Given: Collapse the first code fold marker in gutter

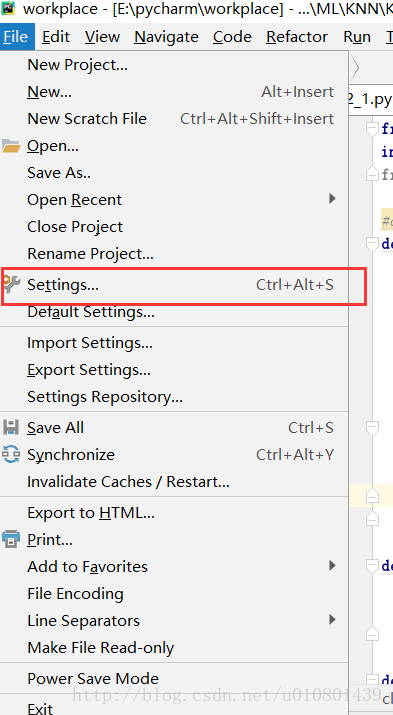Looking at the screenshot, I should (x=372, y=129).
